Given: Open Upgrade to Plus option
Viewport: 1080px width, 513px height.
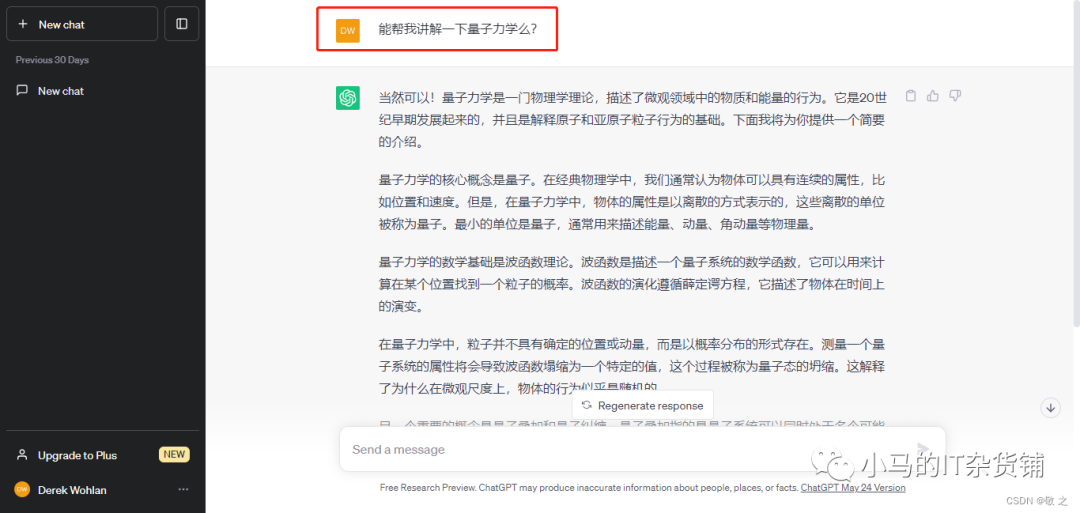Looking at the screenshot, I should pos(77,455).
